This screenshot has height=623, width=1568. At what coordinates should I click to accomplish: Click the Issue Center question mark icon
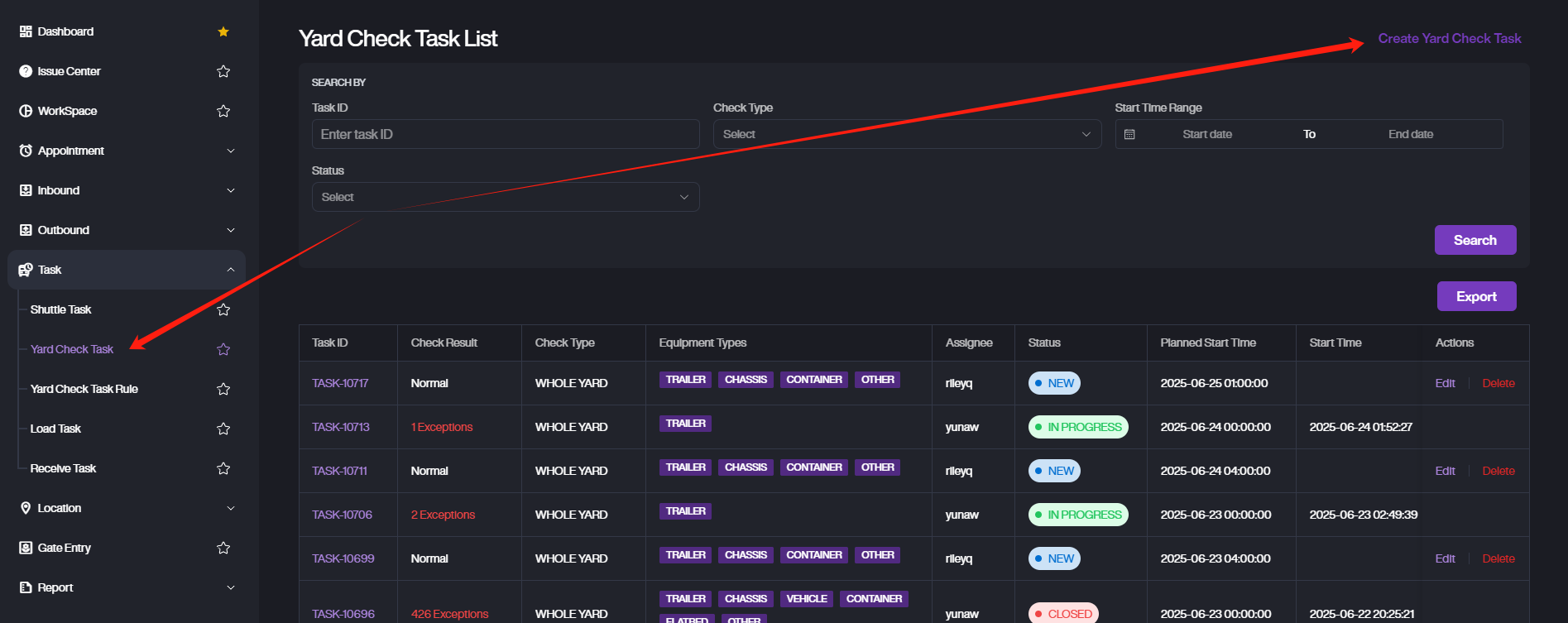click(26, 71)
